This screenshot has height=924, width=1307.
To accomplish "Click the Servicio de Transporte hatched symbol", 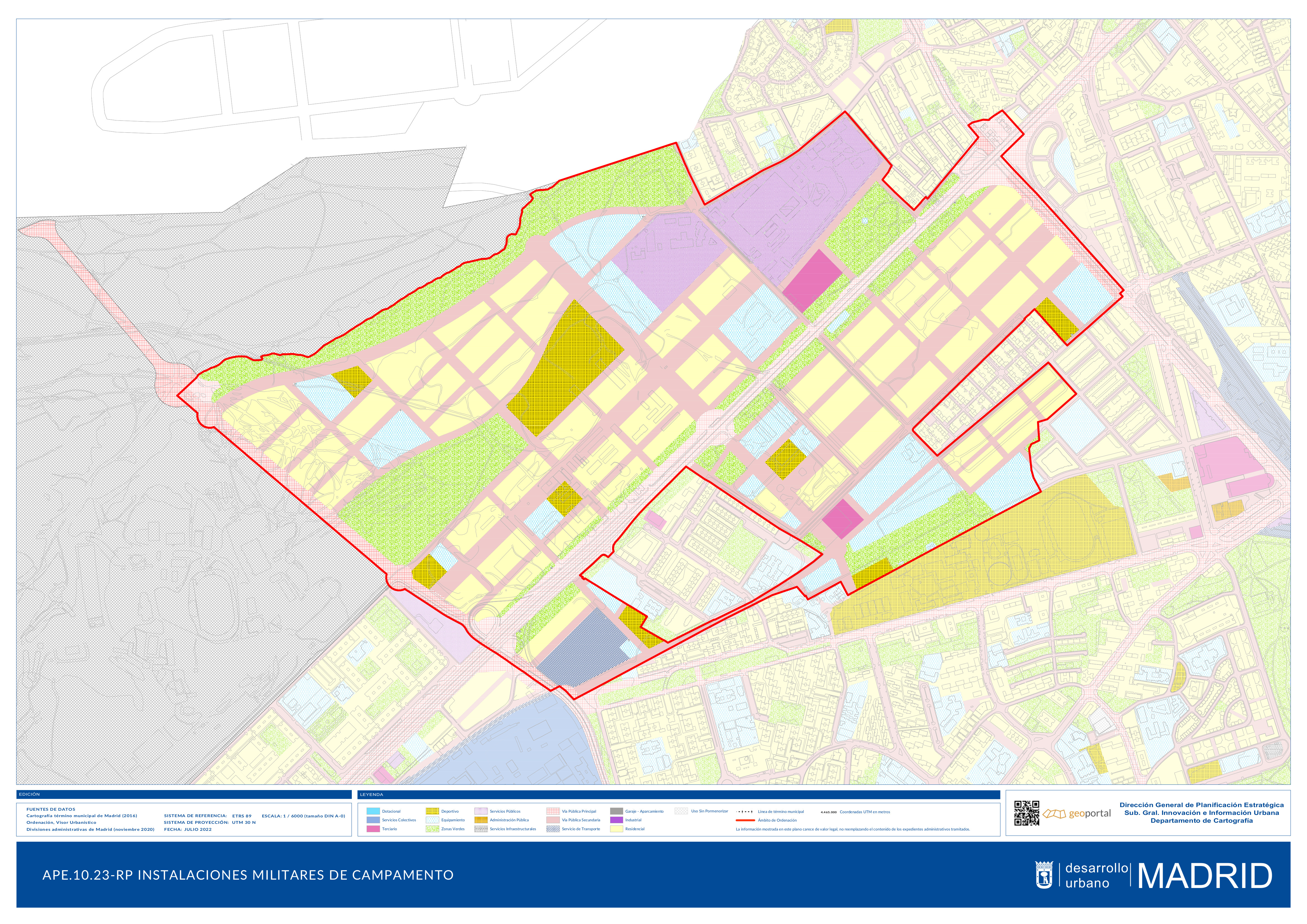I will [553, 829].
